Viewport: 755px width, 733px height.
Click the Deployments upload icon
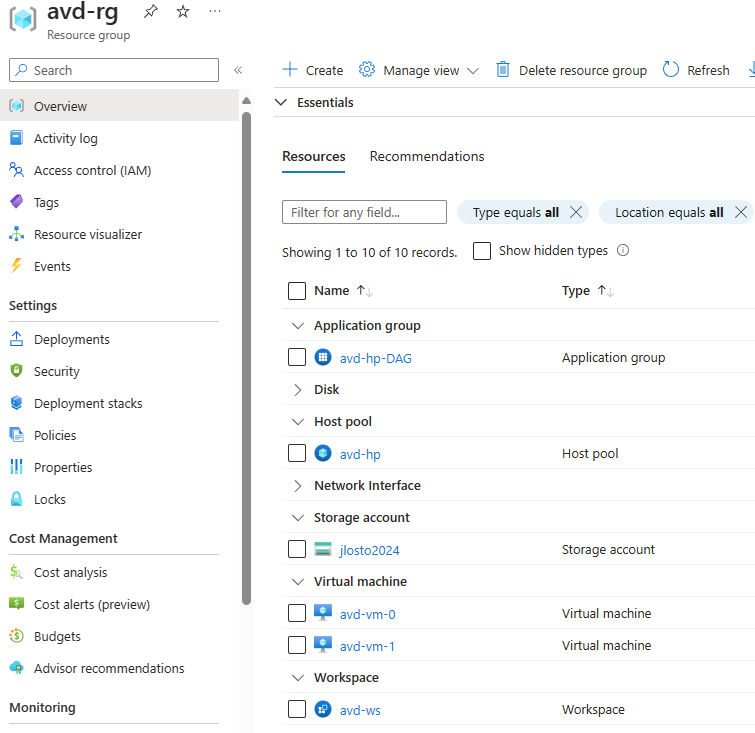point(16,339)
